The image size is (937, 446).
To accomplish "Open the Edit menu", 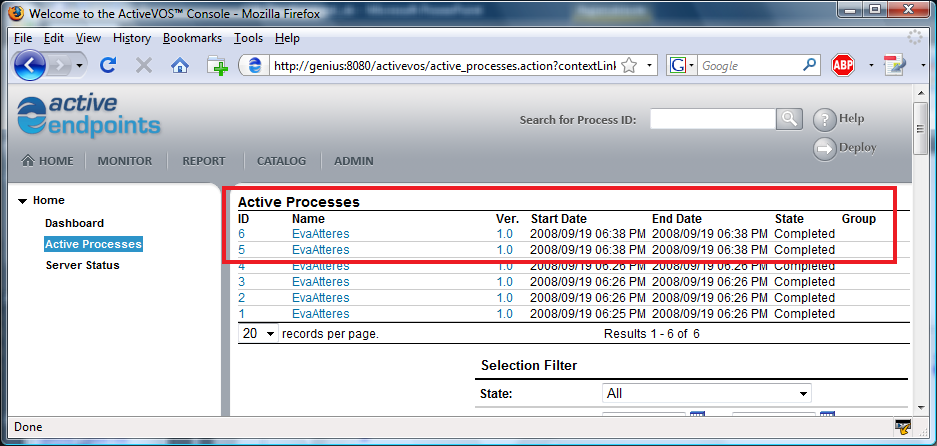I will coord(54,38).
